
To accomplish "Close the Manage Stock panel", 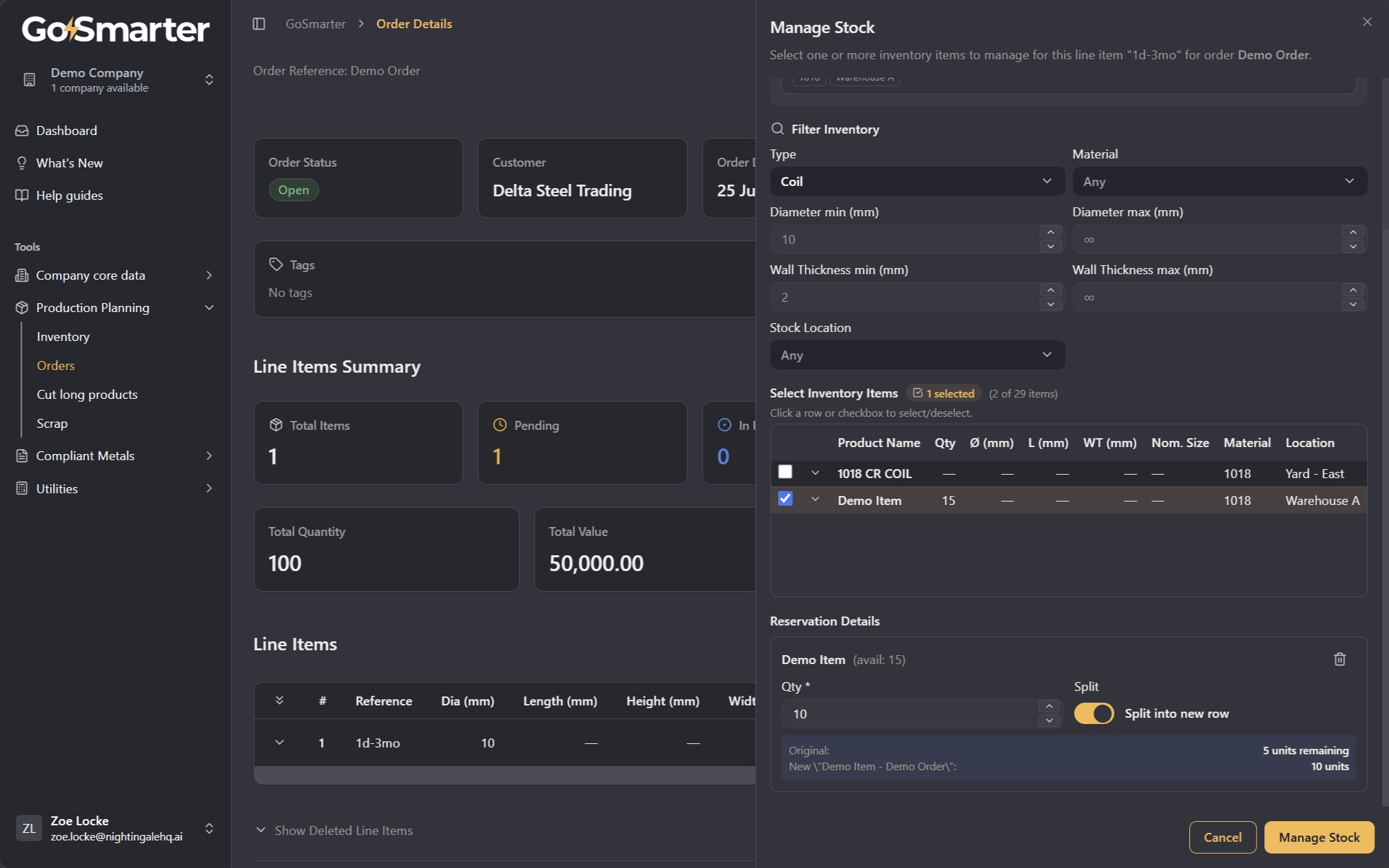I will point(1367,22).
